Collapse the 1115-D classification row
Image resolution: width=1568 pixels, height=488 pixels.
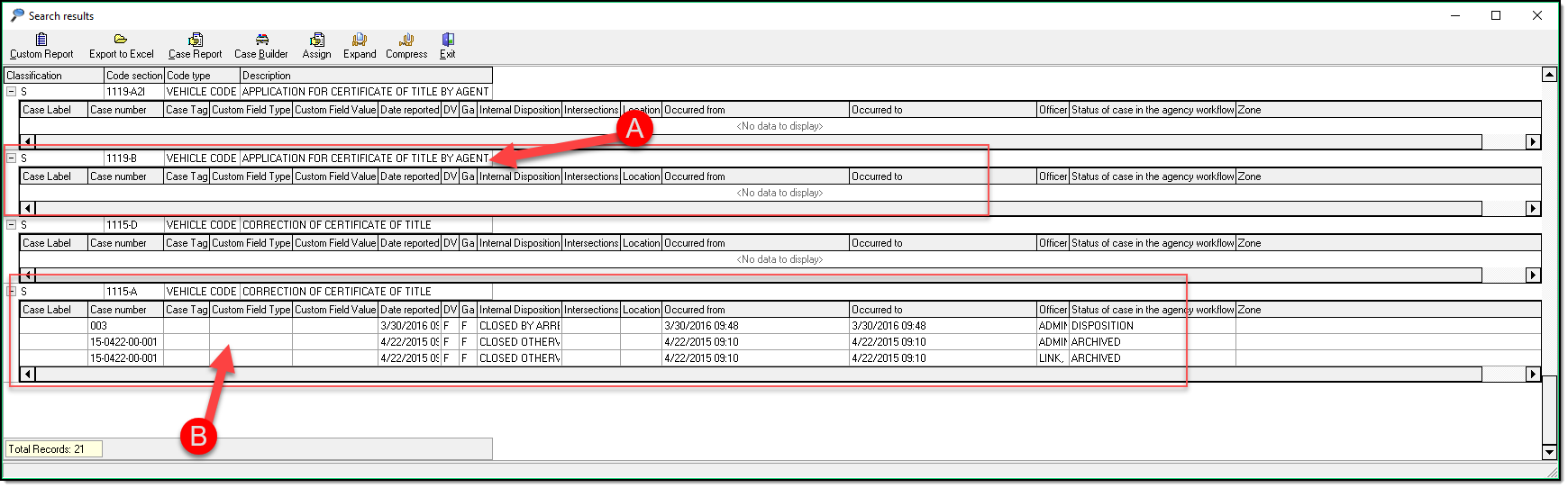click(12, 225)
